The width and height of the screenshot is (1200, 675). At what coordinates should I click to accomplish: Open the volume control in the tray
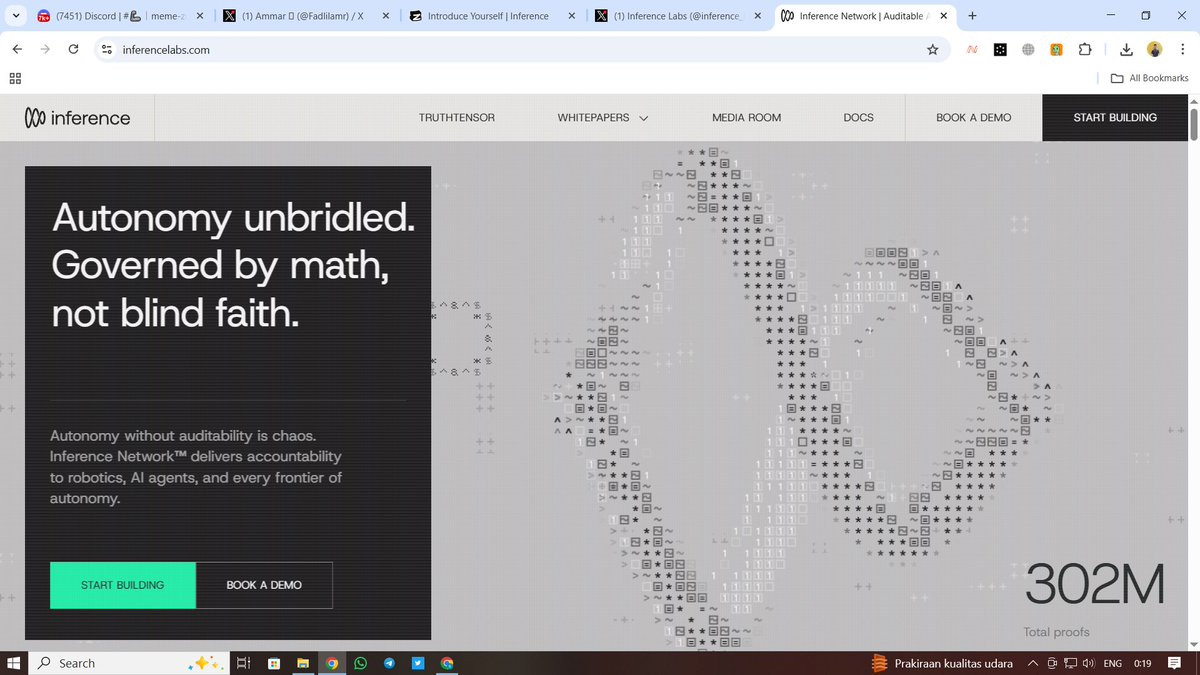coord(1088,663)
